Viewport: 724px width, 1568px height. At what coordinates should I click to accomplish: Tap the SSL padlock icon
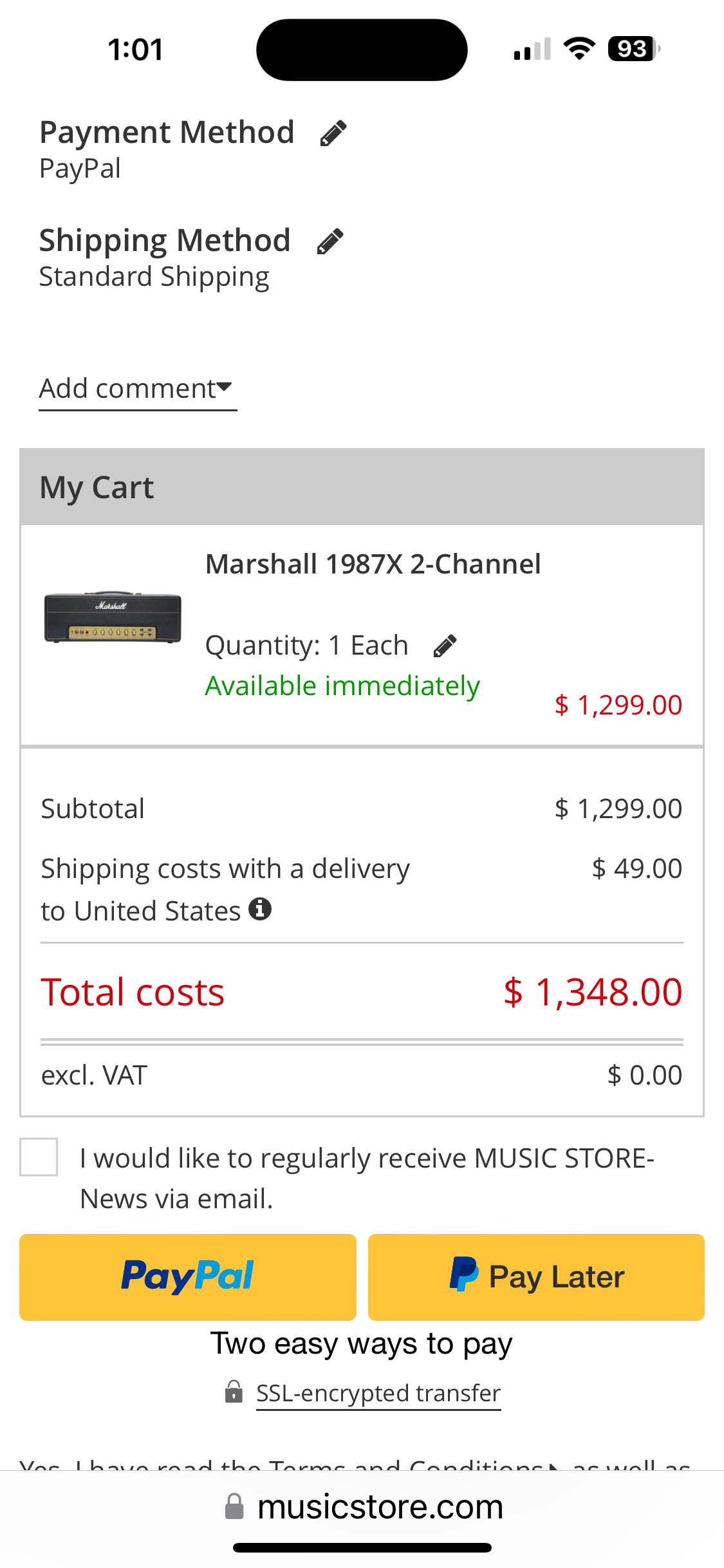pos(234,1392)
